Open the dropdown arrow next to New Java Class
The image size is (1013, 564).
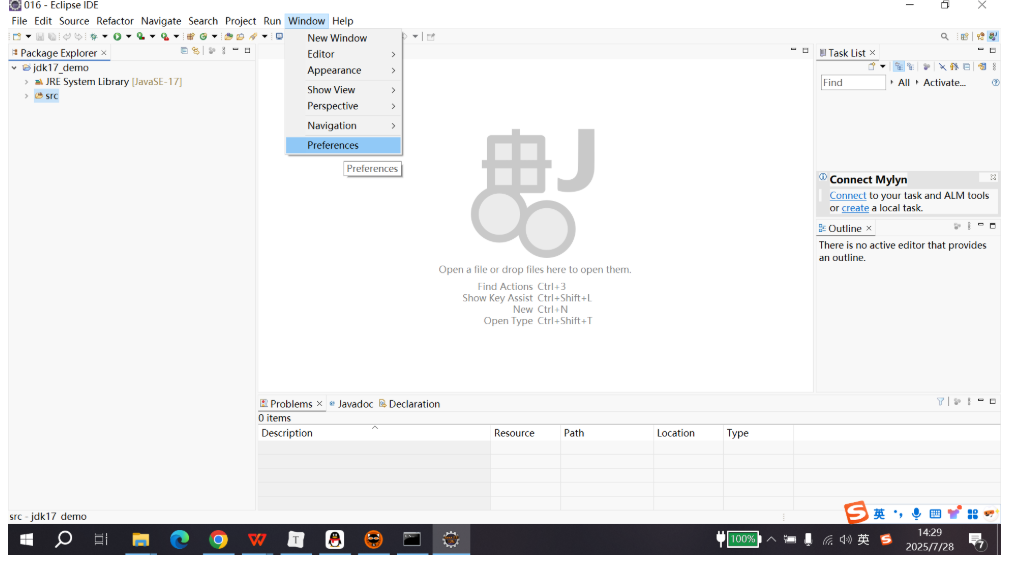point(214,37)
